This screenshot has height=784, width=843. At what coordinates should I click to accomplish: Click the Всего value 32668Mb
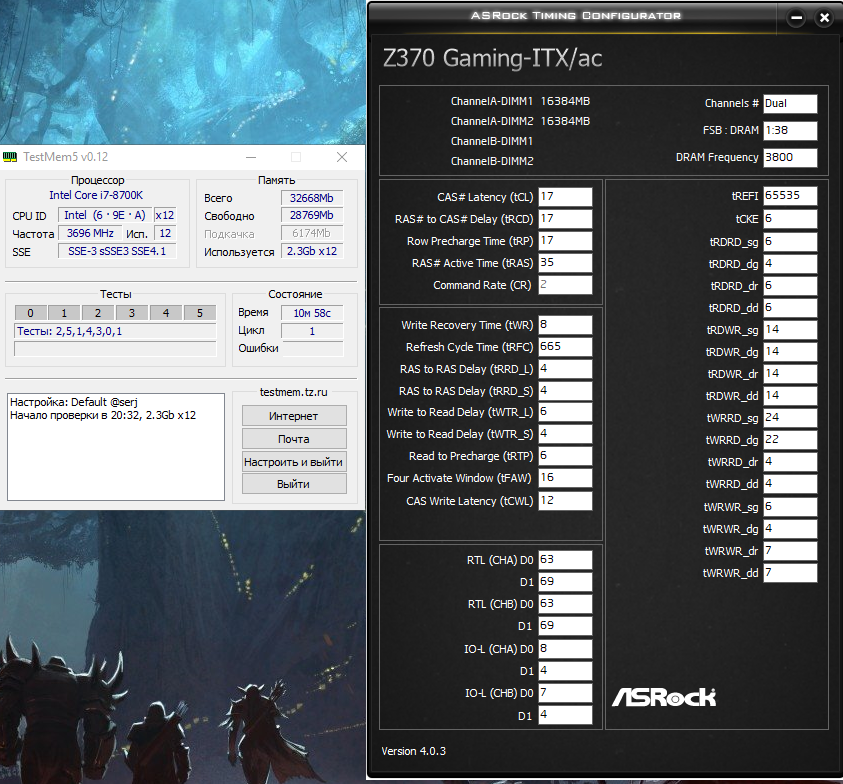[x=312, y=198]
